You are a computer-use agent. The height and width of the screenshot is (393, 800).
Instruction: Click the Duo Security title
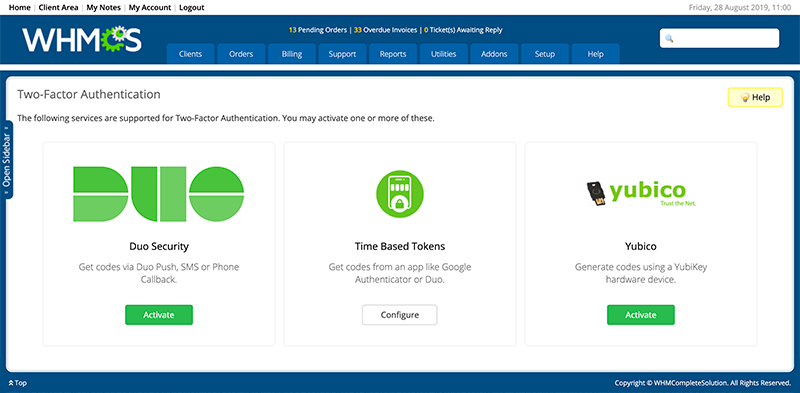click(x=159, y=247)
